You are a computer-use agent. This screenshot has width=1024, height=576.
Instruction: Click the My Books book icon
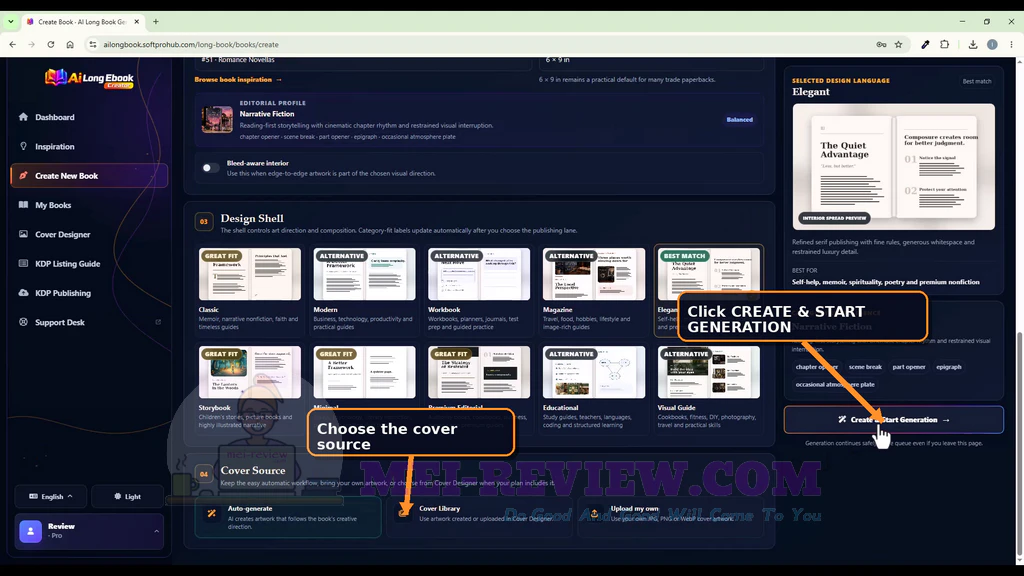coord(24,205)
